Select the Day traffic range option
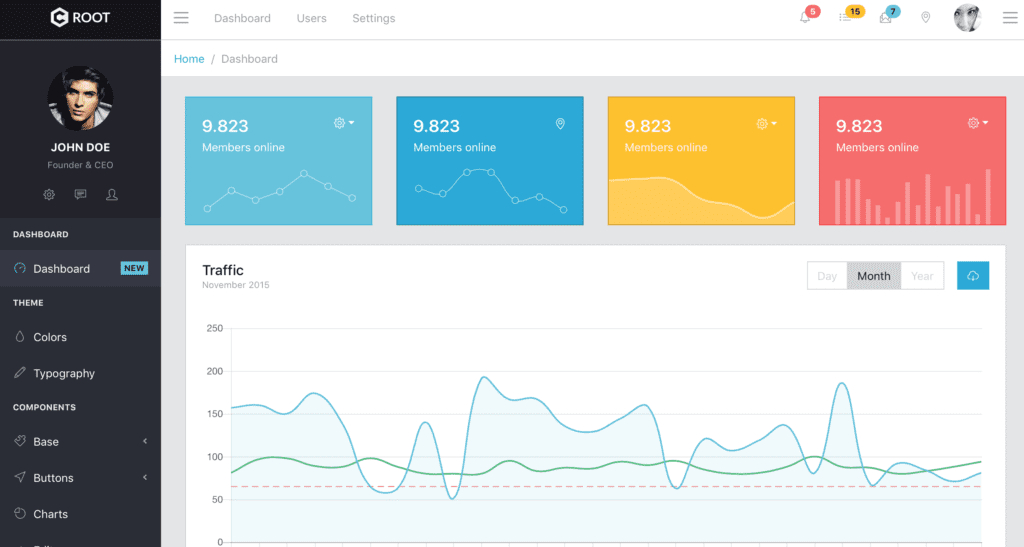The height and width of the screenshot is (547, 1024). [827, 276]
